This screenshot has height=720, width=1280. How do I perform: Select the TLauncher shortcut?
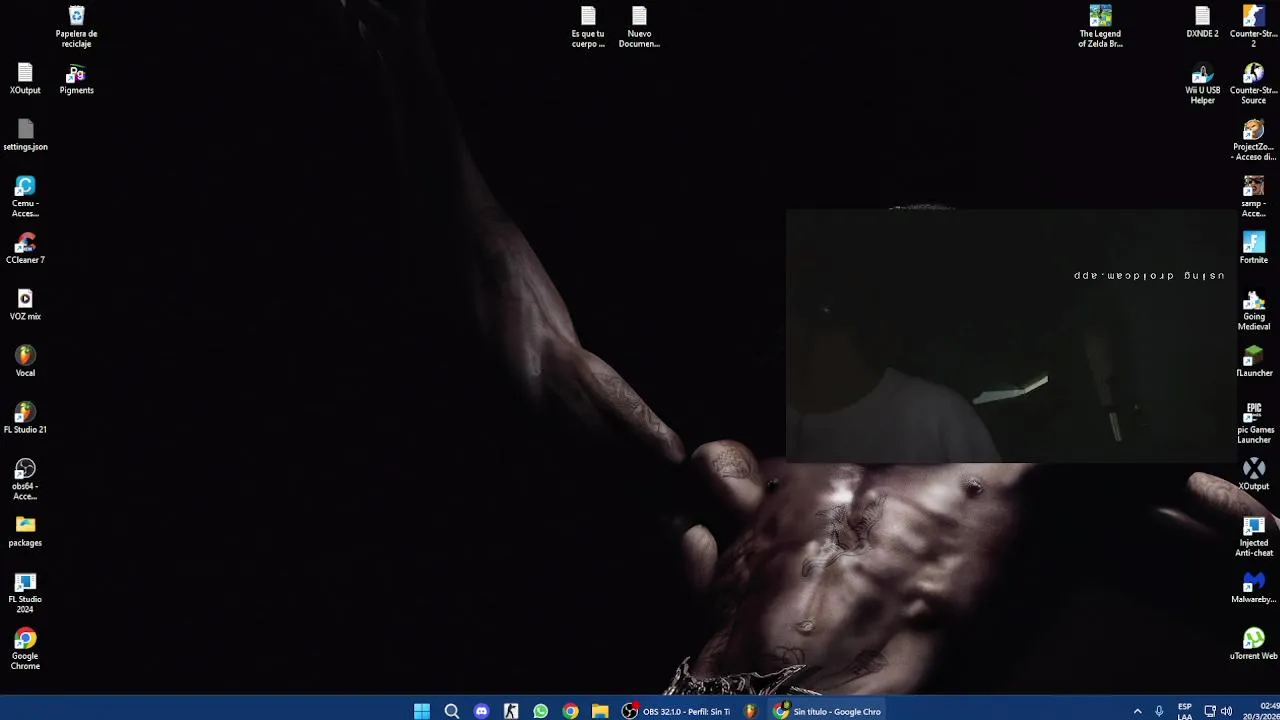[x=1254, y=362]
